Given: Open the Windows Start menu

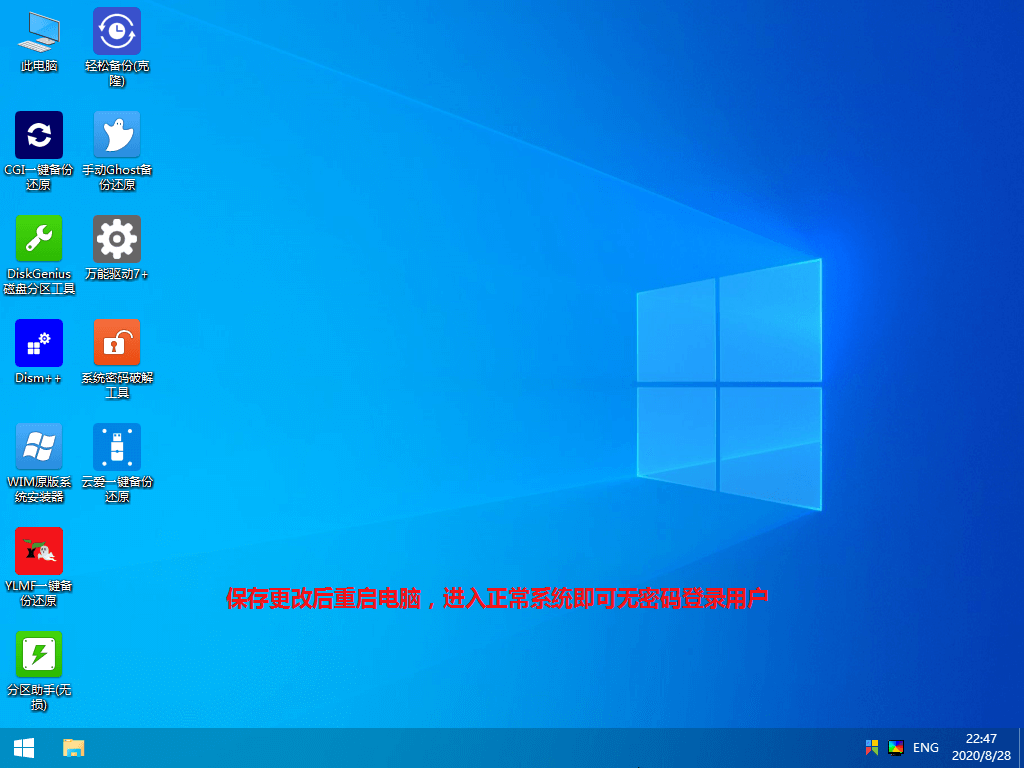Looking at the screenshot, I should point(24,748).
